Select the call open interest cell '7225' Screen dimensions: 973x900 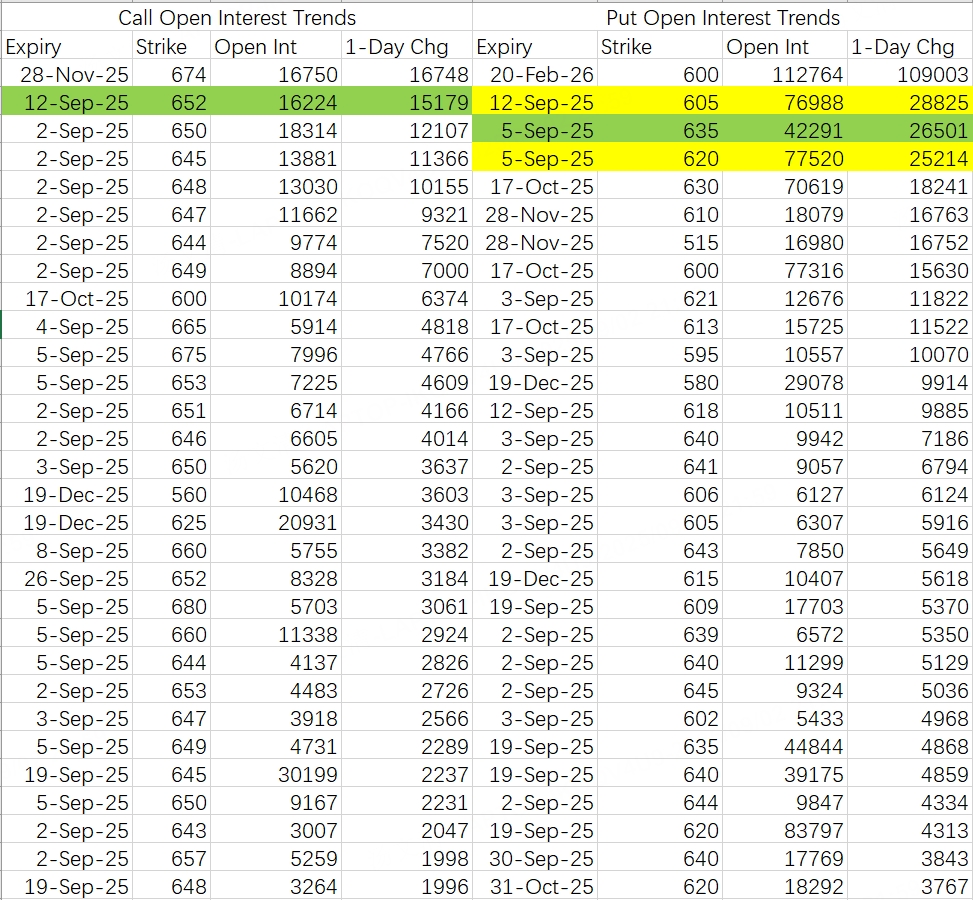click(x=276, y=382)
